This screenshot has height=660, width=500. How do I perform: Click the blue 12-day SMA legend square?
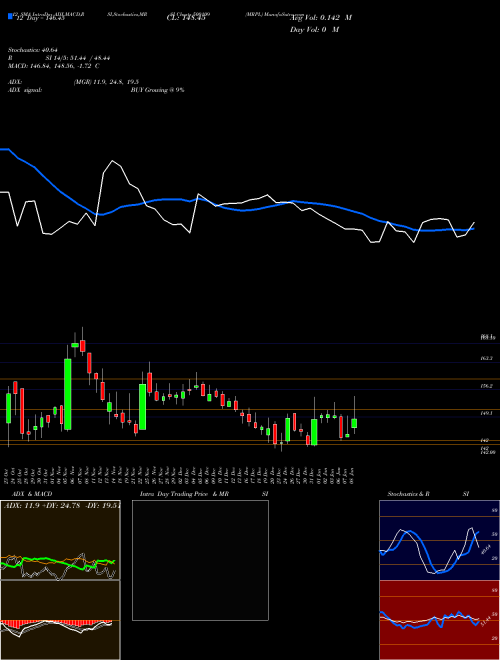[x=10, y=16]
